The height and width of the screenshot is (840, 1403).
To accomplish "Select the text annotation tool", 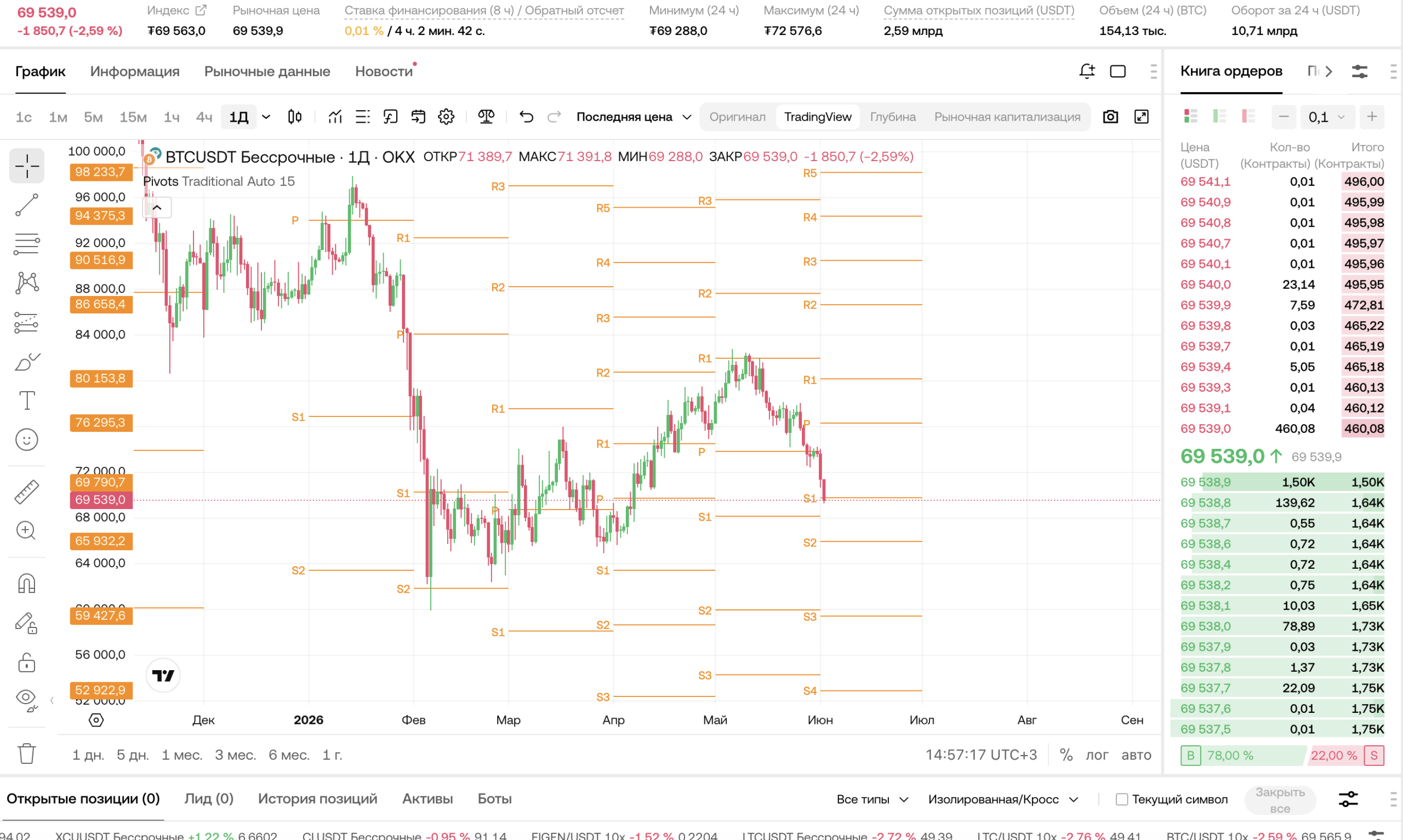I will [x=27, y=400].
